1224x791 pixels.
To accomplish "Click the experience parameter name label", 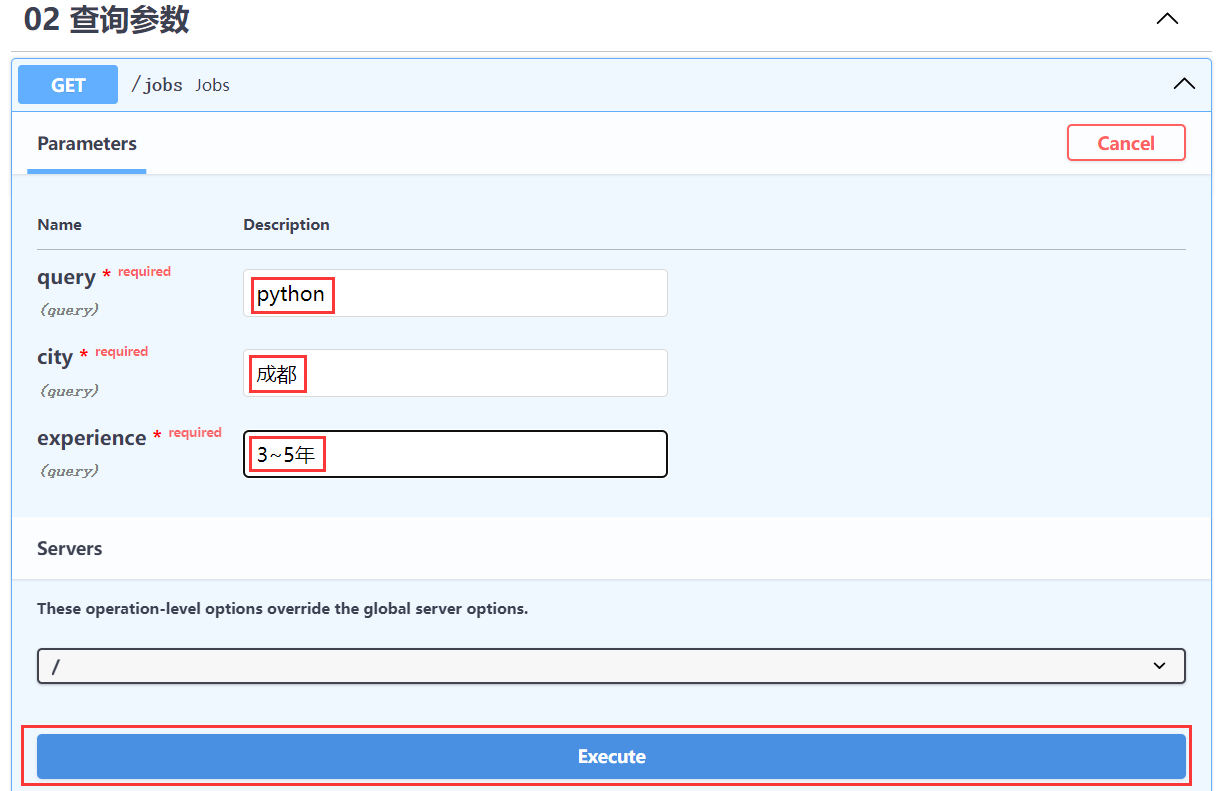I will [91, 438].
